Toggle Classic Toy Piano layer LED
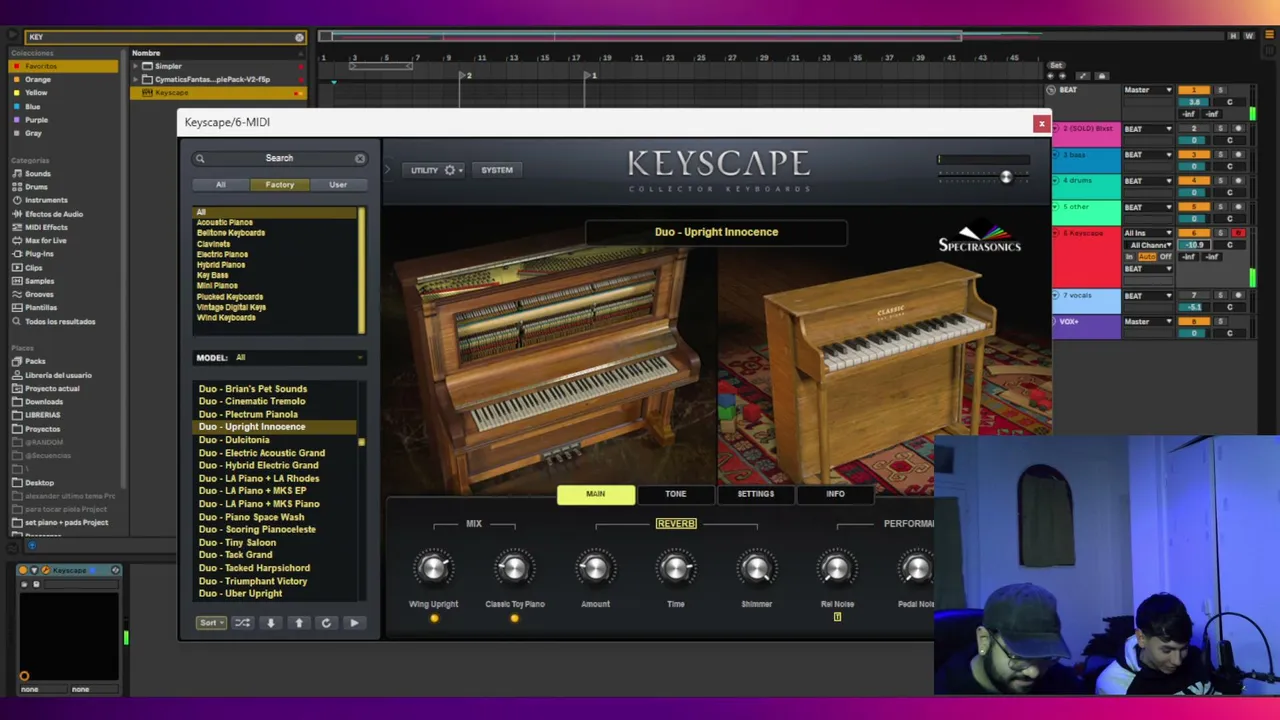The width and height of the screenshot is (1280, 720). (514, 618)
